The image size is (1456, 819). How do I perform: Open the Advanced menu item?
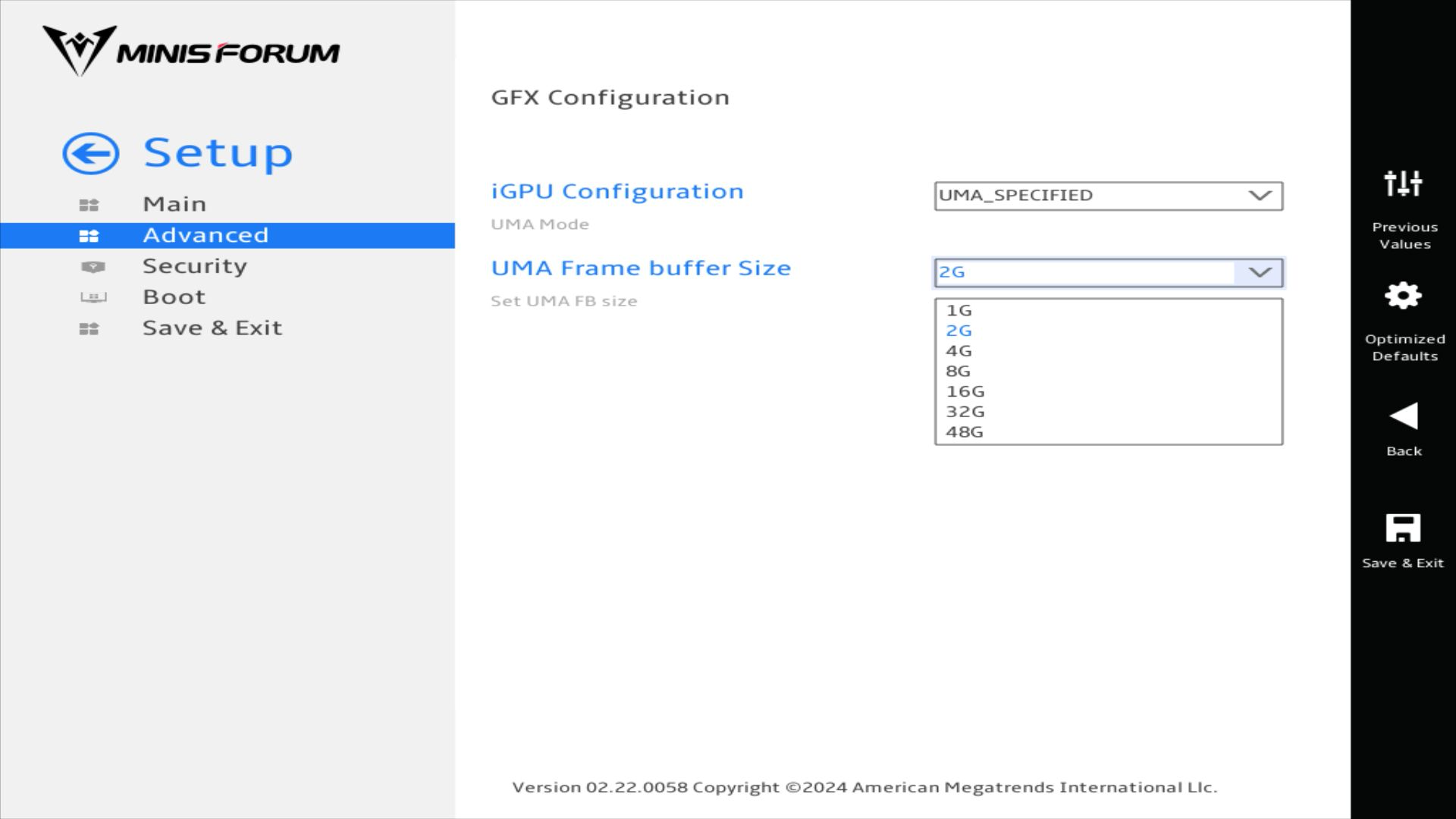click(x=206, y=235)
